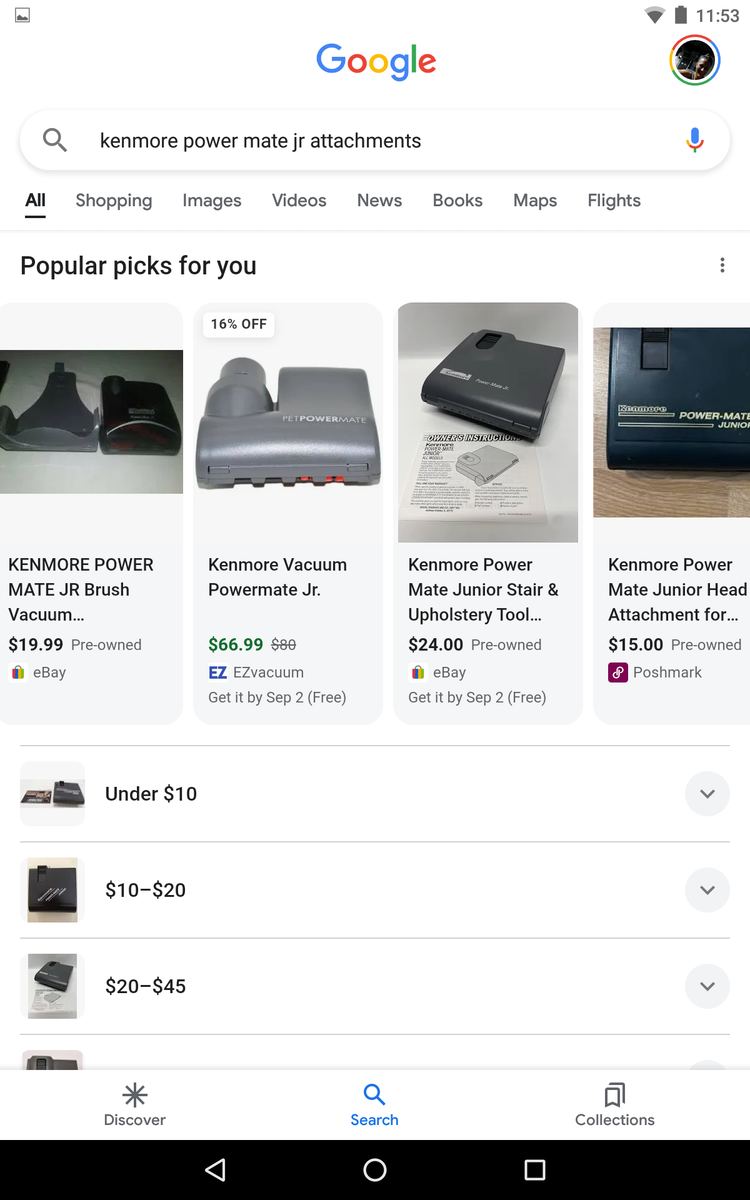View the Poshmark Power Mate Junior Head photo
Image resolution: width=750 pixels, height=1200 pixels.
[x=671, y=422]
